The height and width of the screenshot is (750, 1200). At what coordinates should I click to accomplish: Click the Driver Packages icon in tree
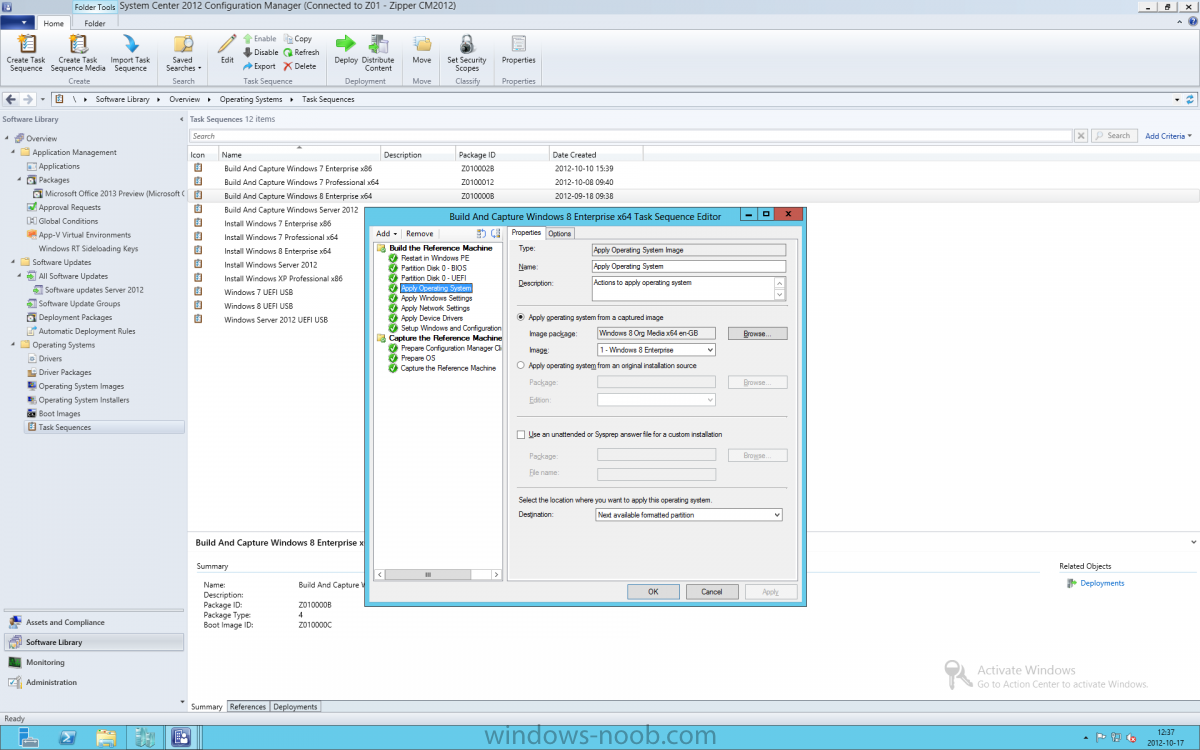[33, 372]
